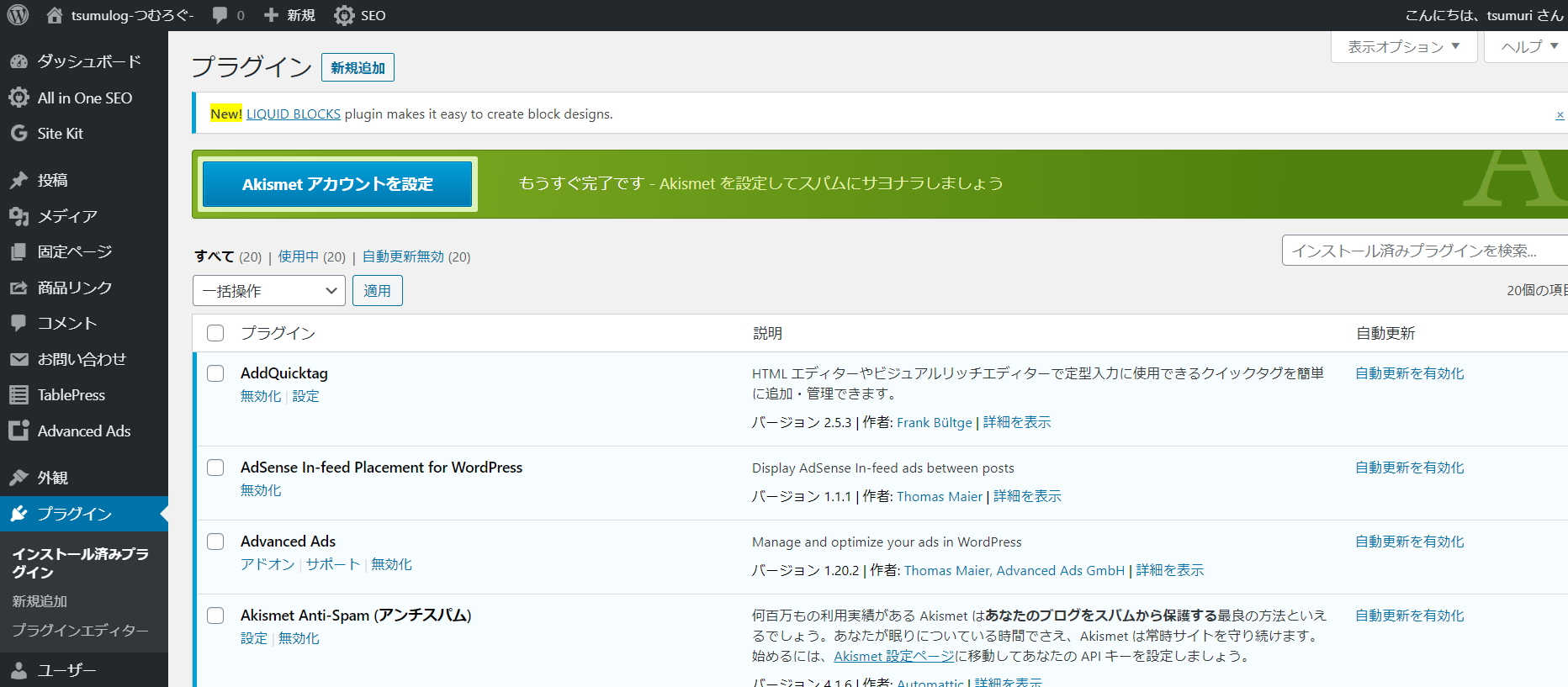Click the home icon beside tsumulog

click(x=55, y=15)
